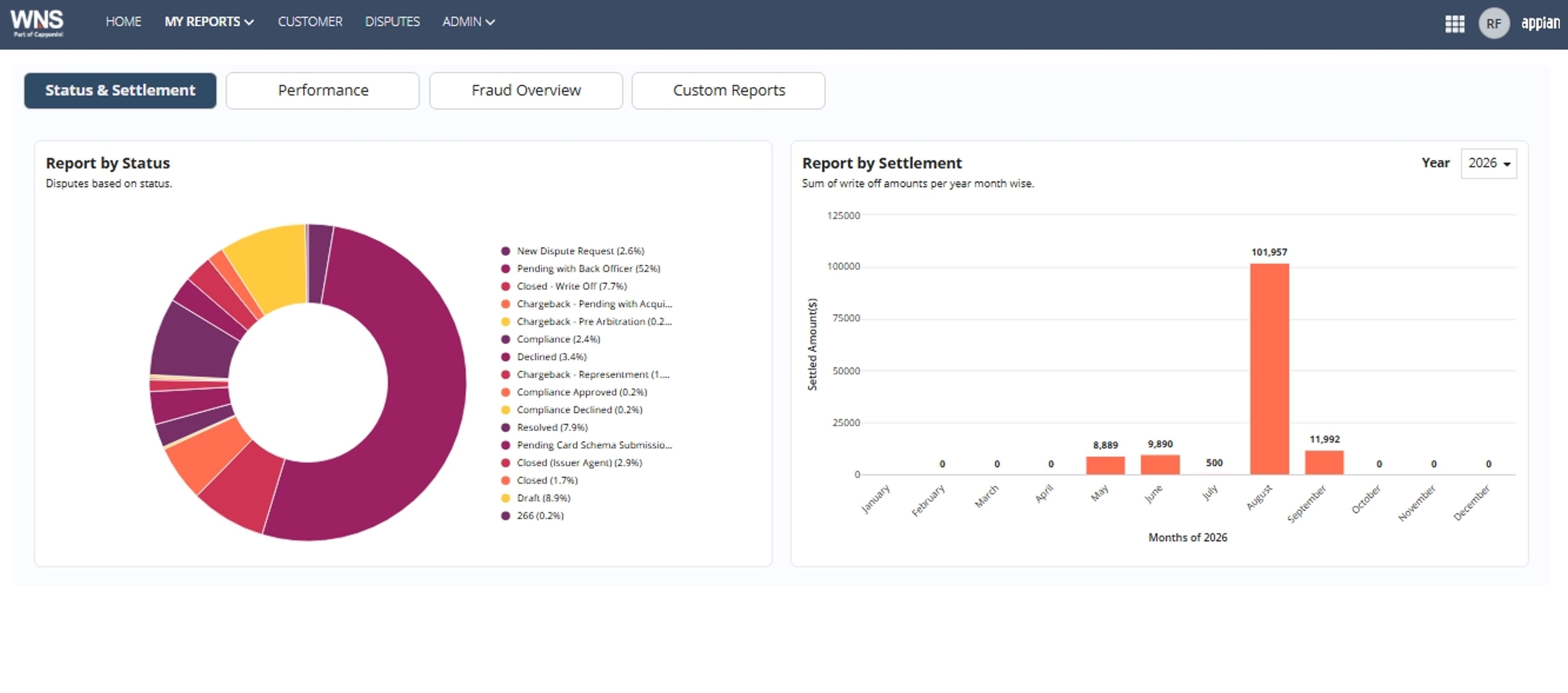Click the Pending with Back Officer legend dot
This screenshot has height=693, width=1568.
pyautogui.click(x=505, y=269)
